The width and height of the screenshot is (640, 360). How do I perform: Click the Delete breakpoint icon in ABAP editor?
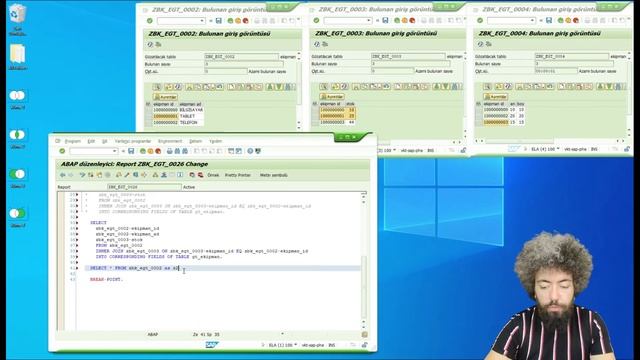click(x=200, y=175)
